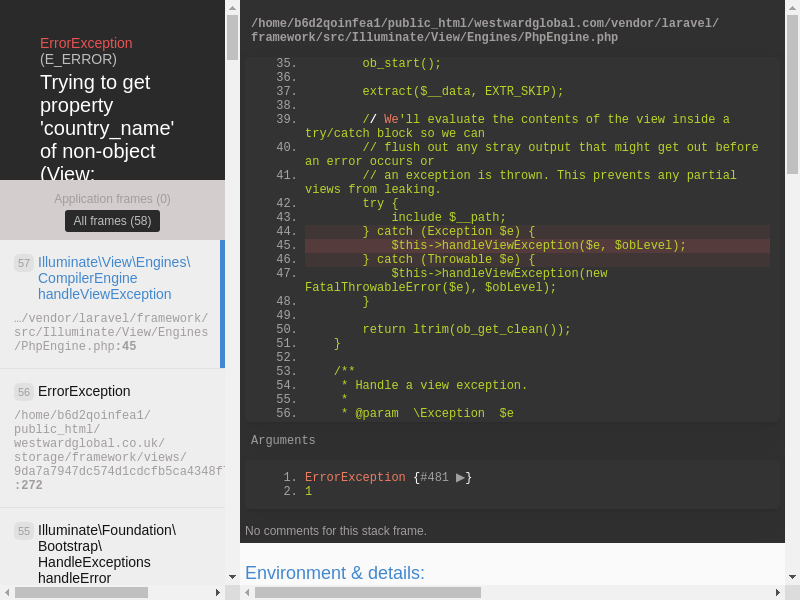Click the code panel vertical scrollbar thumb
This screenshot has height=600, width=800.
(x=792, y=94)
